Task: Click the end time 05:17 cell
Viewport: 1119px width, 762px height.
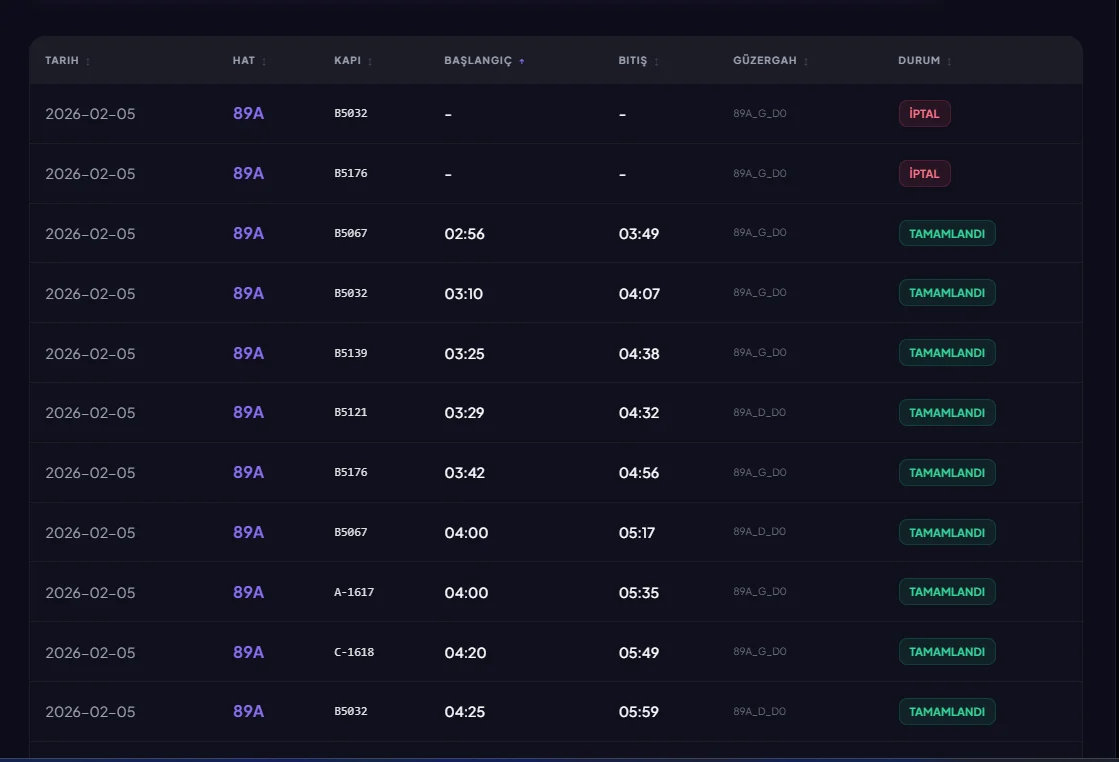Action: pyautogui.click(x=637, y=533)
